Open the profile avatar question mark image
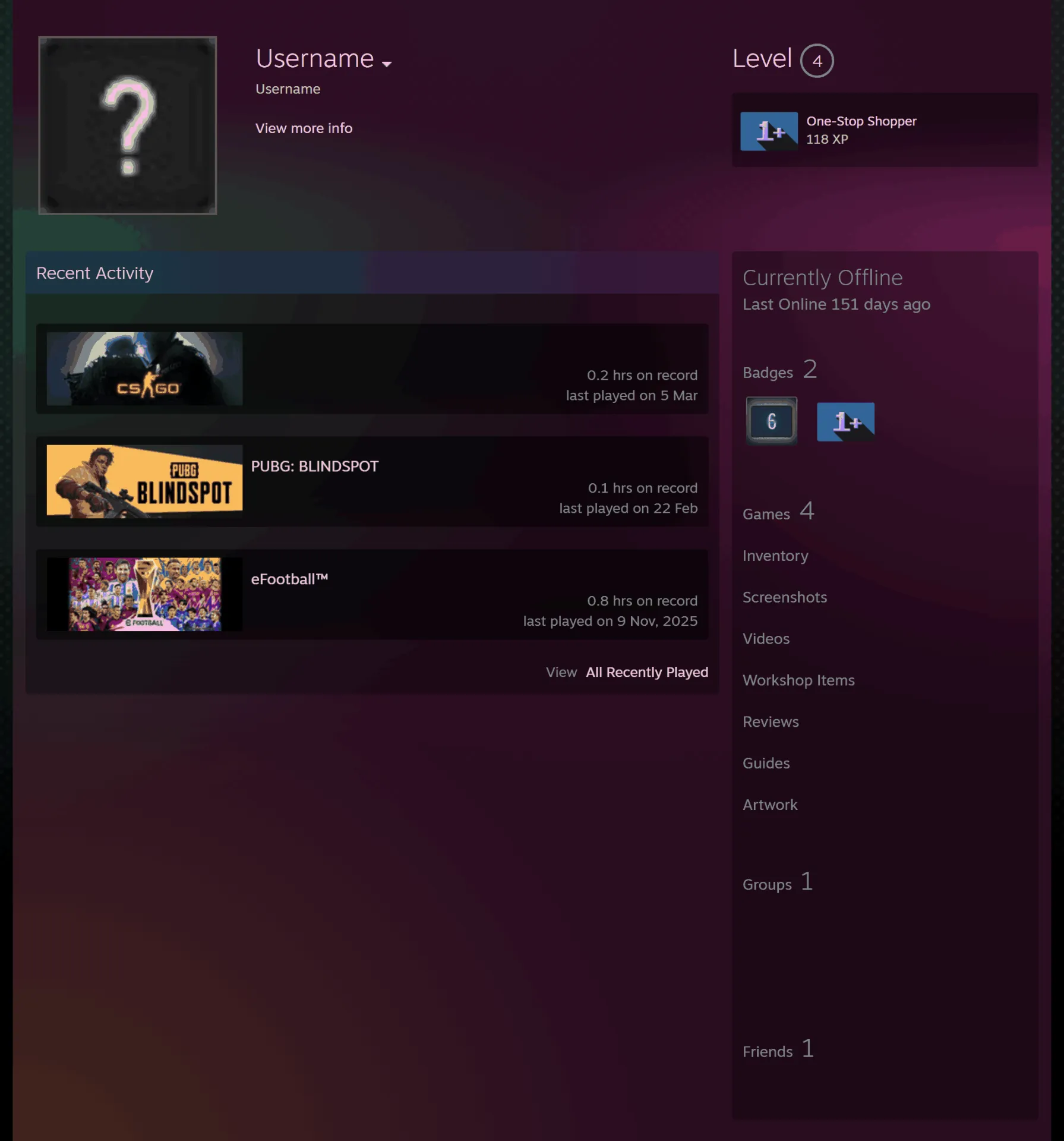Viewport: 1064px width, 1141px height. point(127,125)
